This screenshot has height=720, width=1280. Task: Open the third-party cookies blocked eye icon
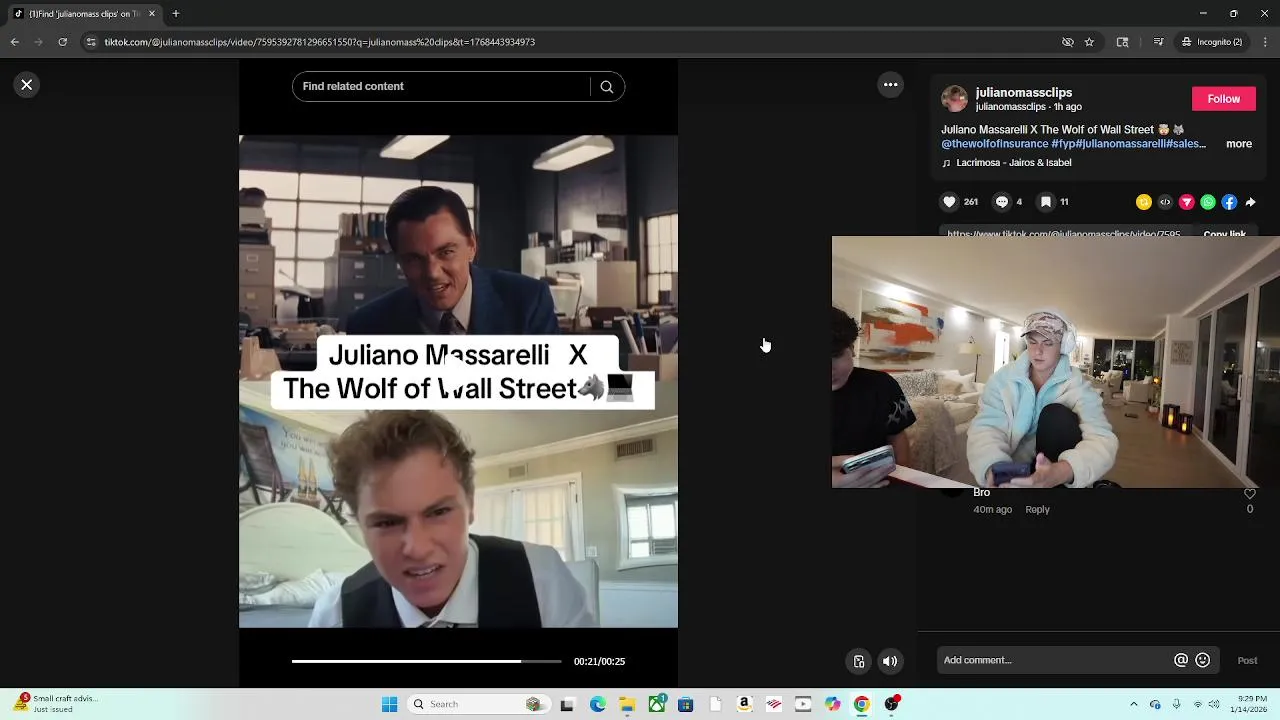[1067, 42]
